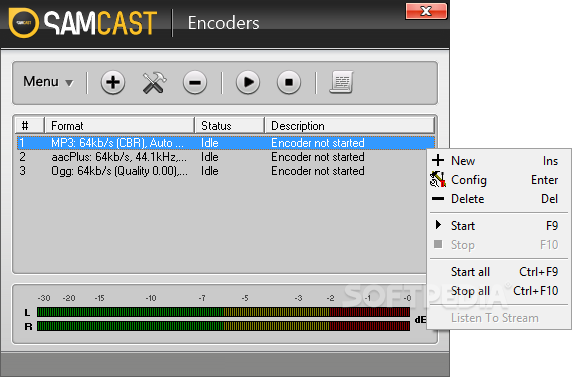Click Idle status of encoder 2

pyautogui.click(x=210, y=157)
